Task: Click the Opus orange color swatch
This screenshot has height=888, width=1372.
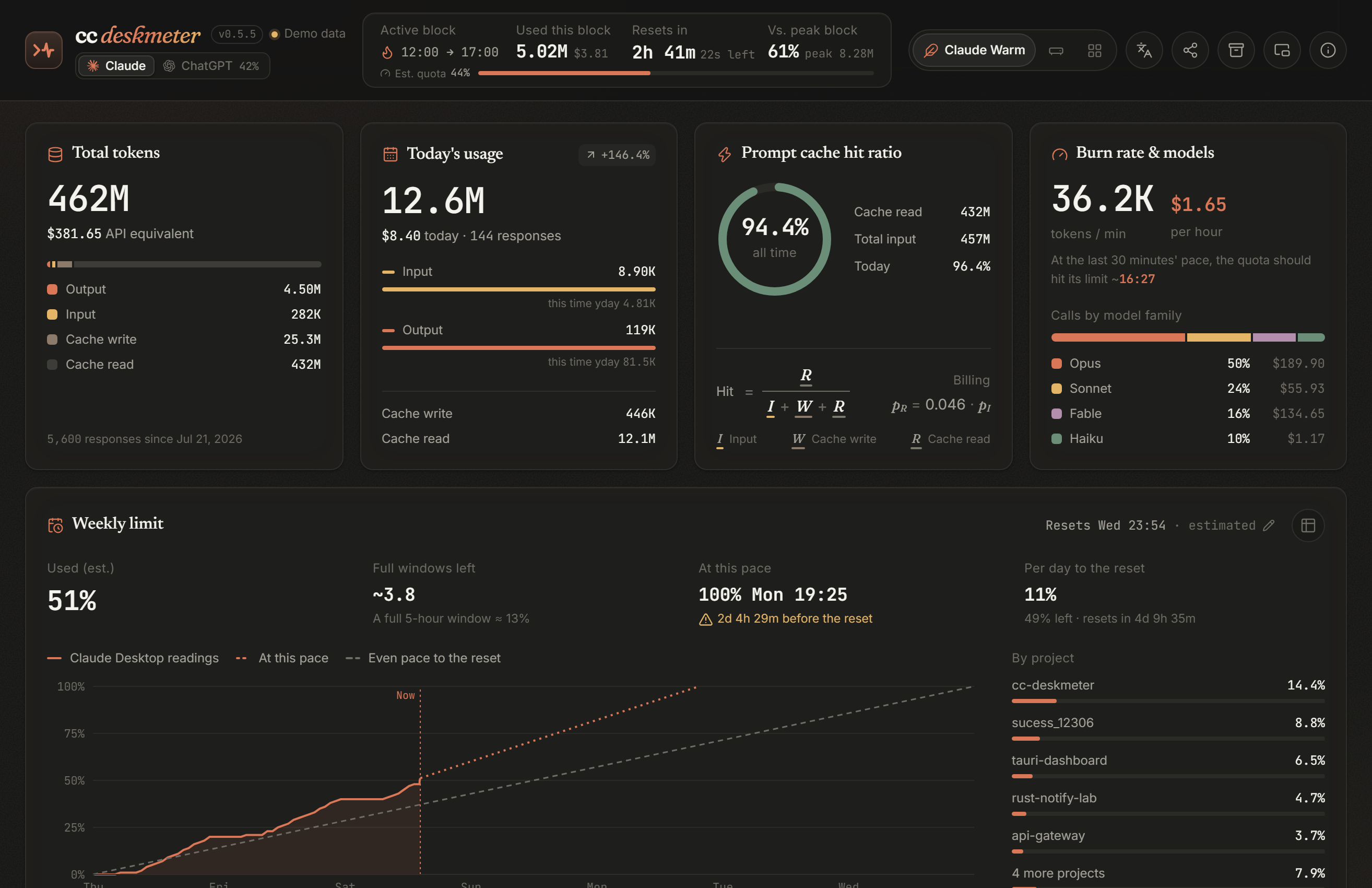Action: (x=1056, y=363)
